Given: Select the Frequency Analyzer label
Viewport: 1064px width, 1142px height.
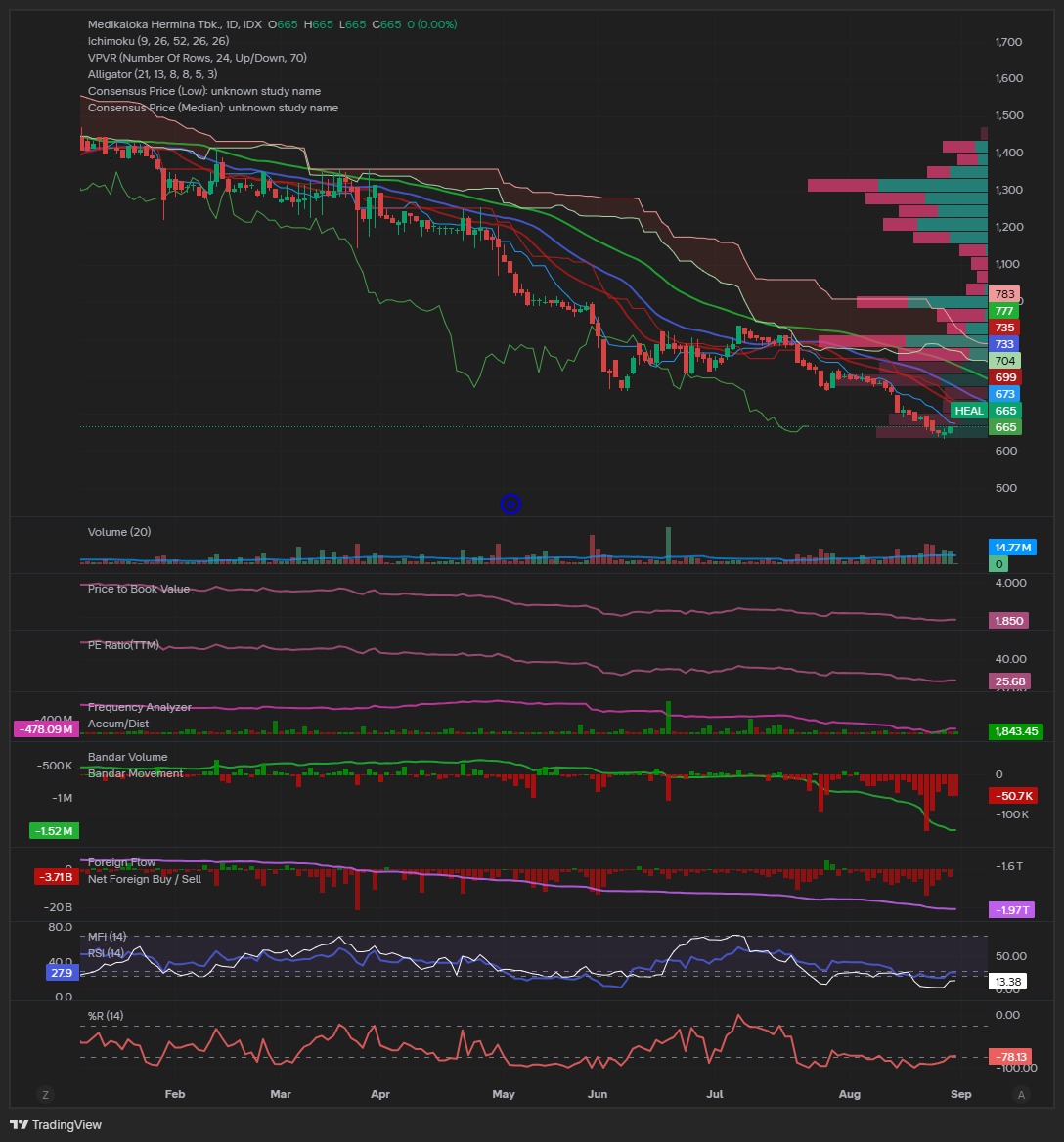Looking at the screenshot, I should click(139, 707).
